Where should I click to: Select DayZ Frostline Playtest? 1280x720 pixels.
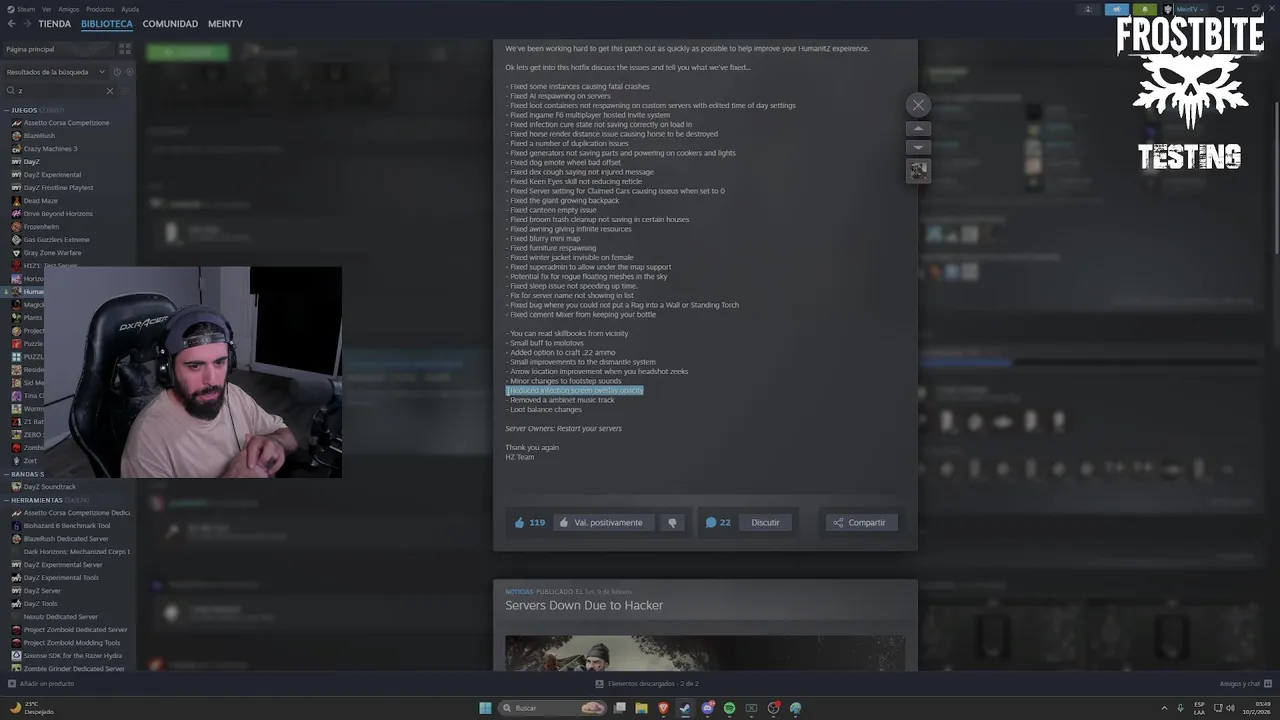58,188
